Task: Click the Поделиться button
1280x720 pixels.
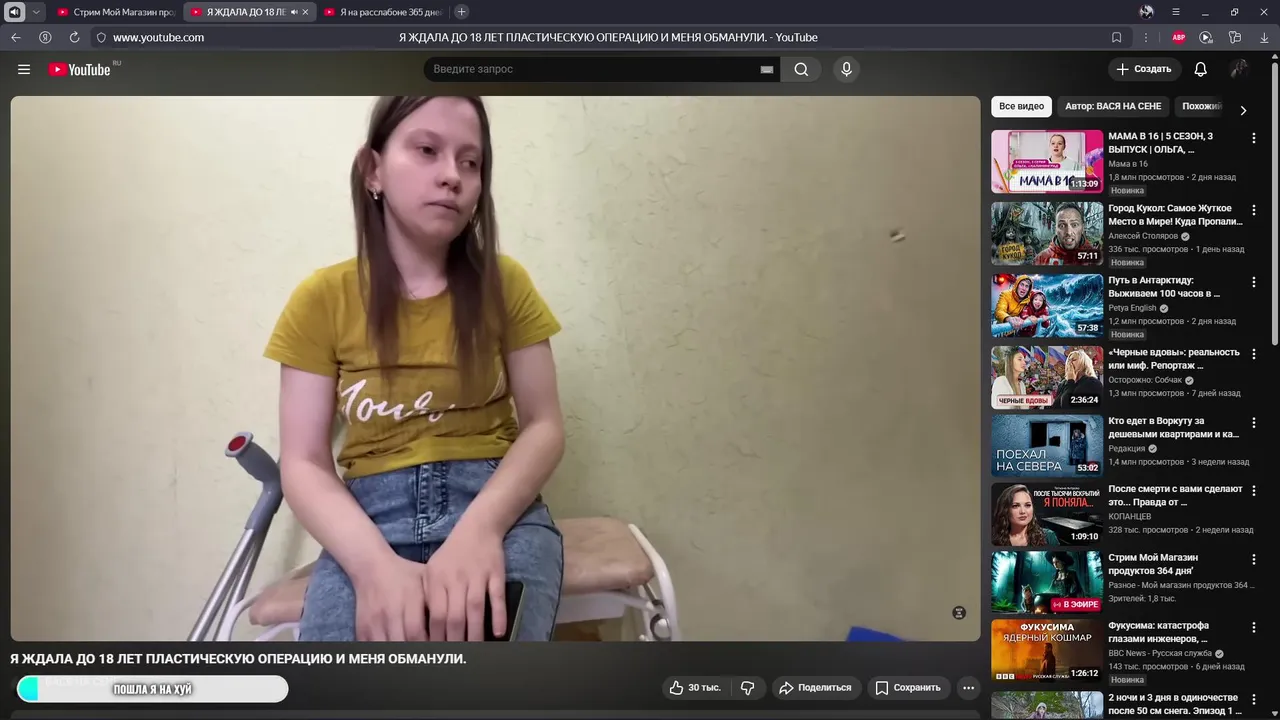Action: pos(815,687)
